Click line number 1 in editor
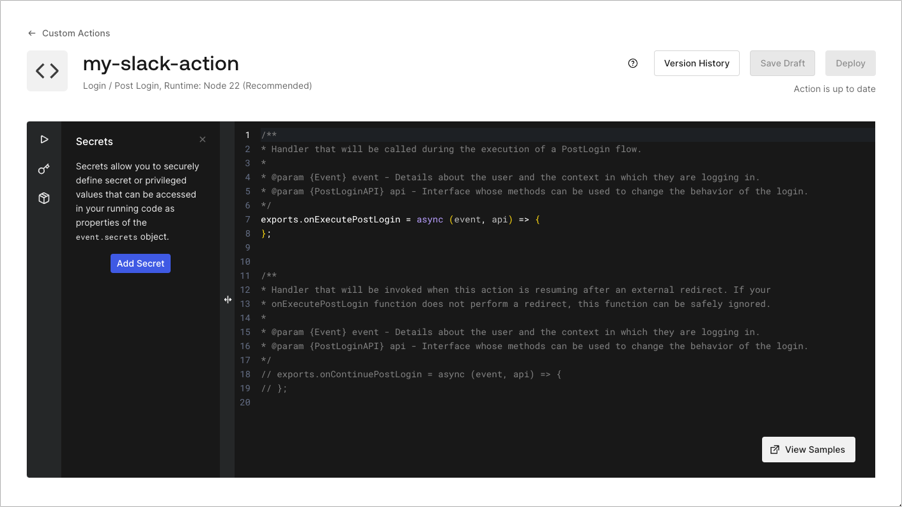 pos(248,135)
